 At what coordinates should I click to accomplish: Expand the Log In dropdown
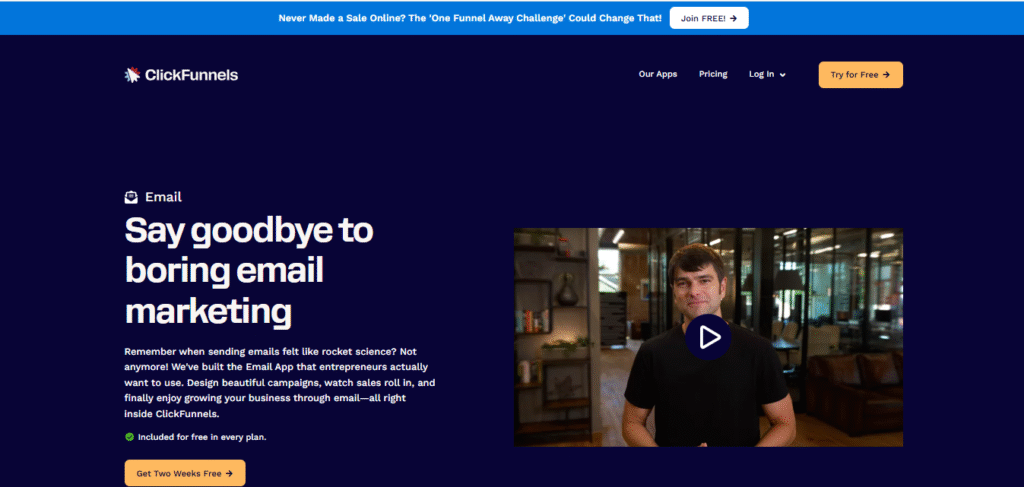(767, 74)
